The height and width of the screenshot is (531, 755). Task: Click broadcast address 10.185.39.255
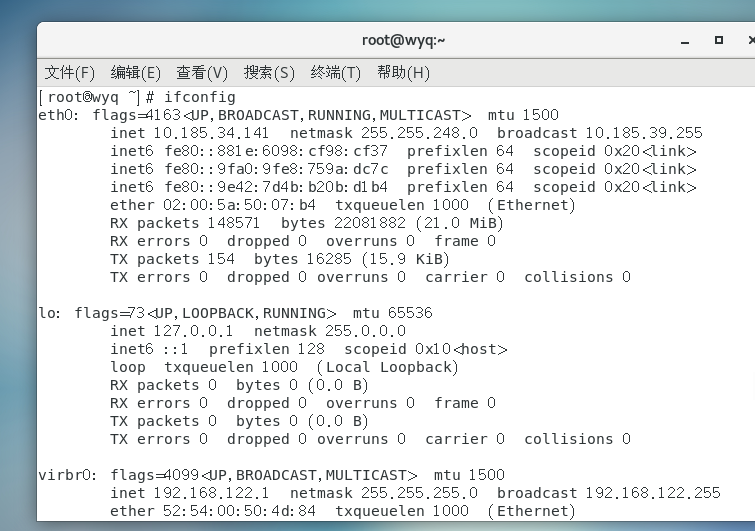coord(644,133)
